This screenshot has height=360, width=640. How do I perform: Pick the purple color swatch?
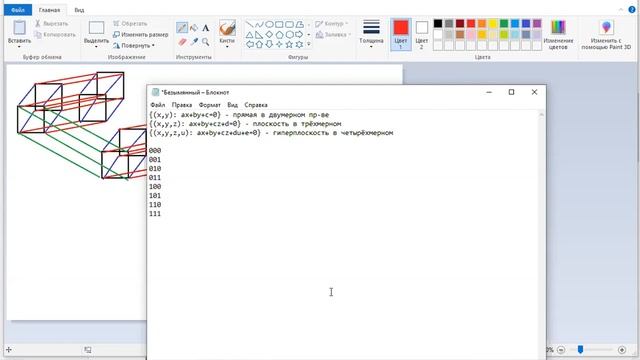(537, 24)
